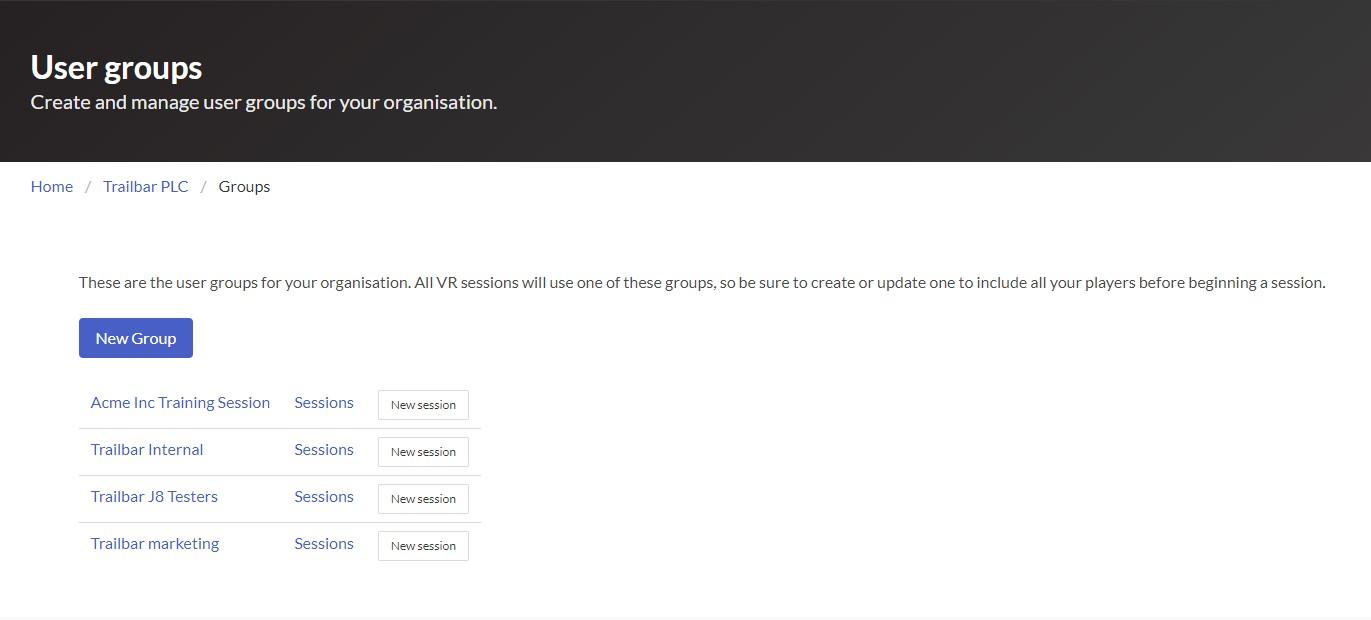Image resolution: width=1371 pixels, height=620 pixels.
Task: Start New session for Trailbar marketing
Action: pyautogui.click(x=423, y=546)
